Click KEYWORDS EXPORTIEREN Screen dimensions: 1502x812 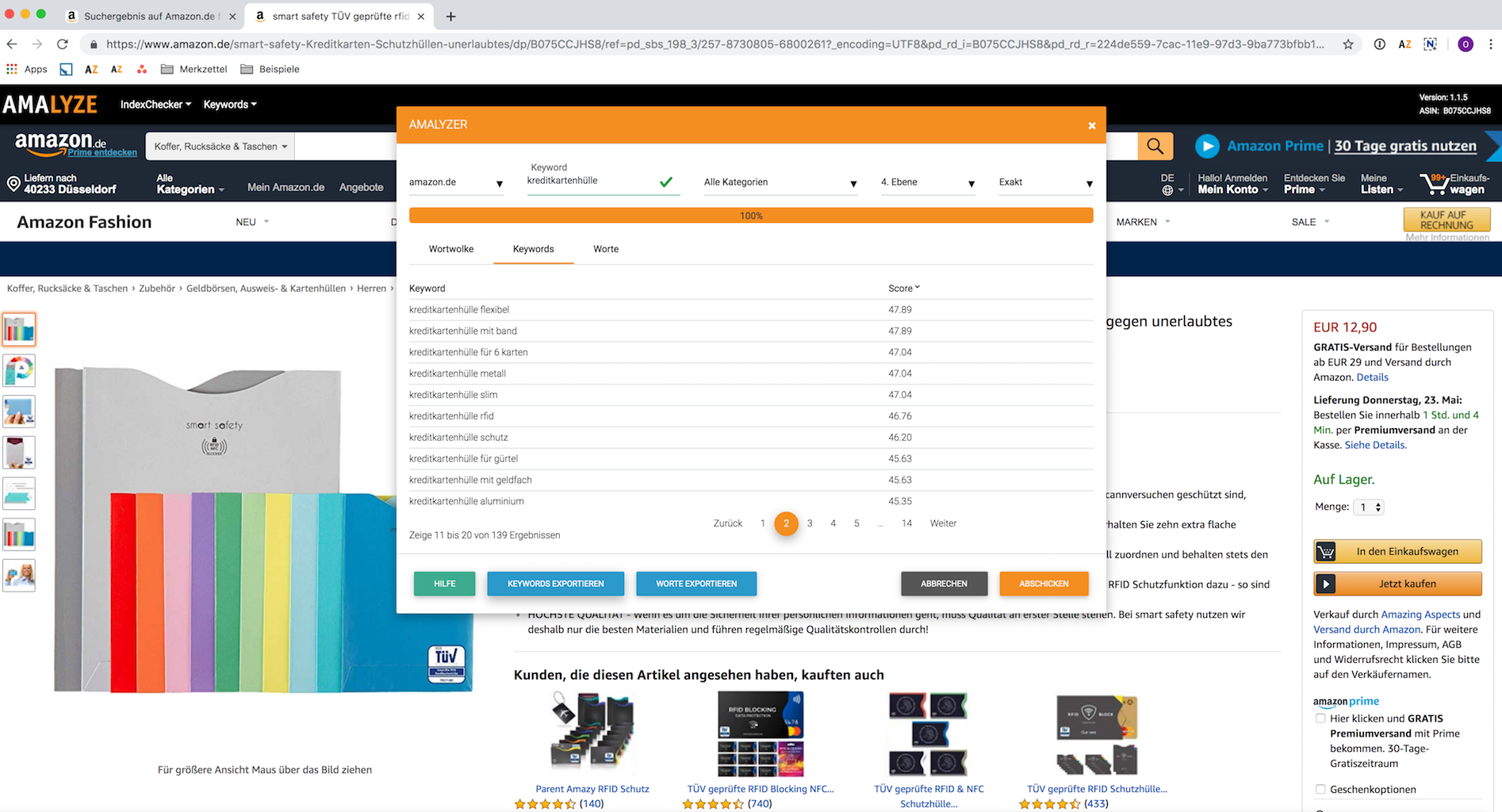click(555, 584)
